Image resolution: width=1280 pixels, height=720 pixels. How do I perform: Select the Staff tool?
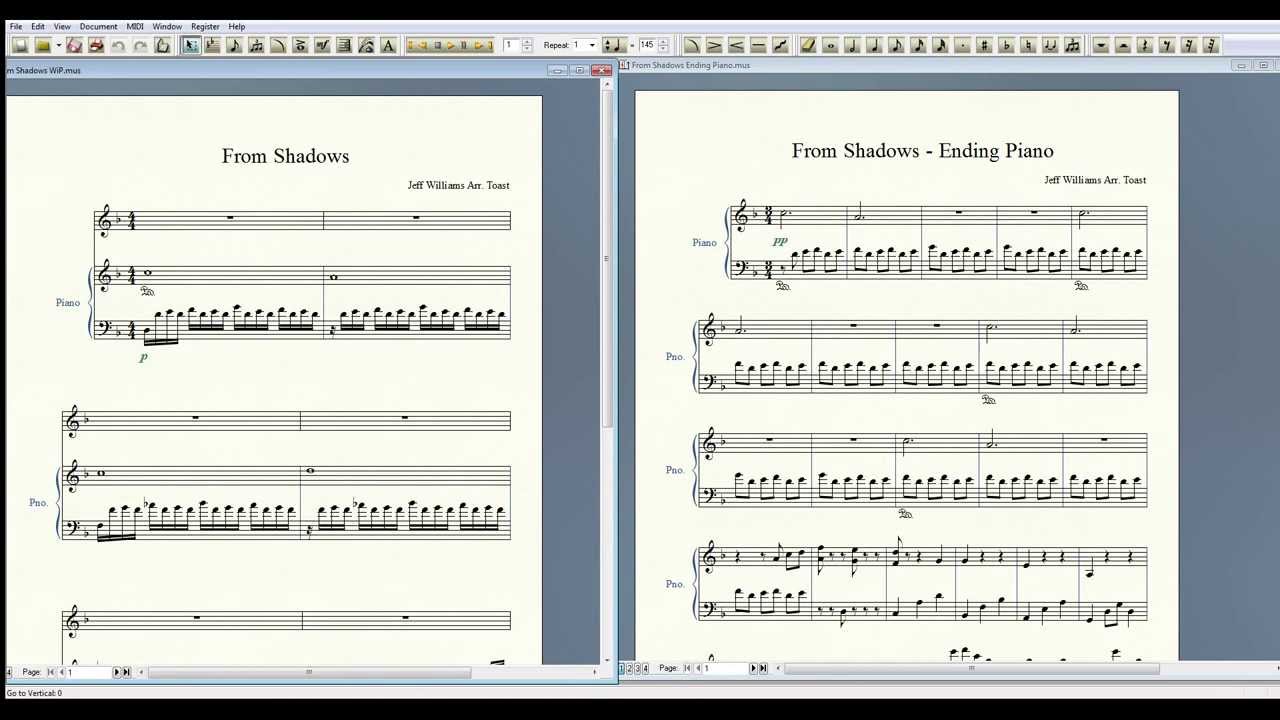coord(212,45)
